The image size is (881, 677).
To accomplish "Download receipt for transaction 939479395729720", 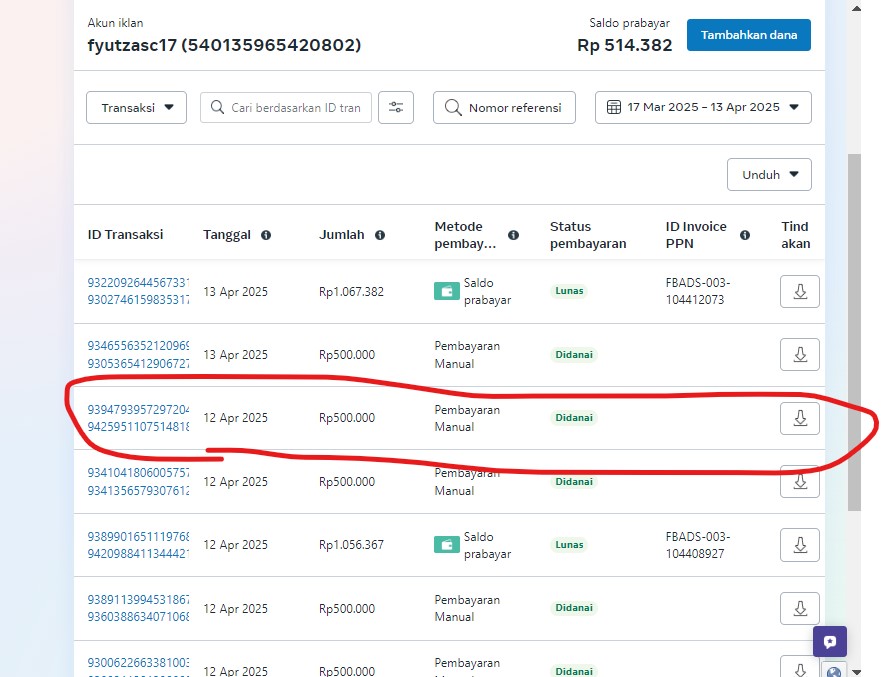I will point(799,418).
